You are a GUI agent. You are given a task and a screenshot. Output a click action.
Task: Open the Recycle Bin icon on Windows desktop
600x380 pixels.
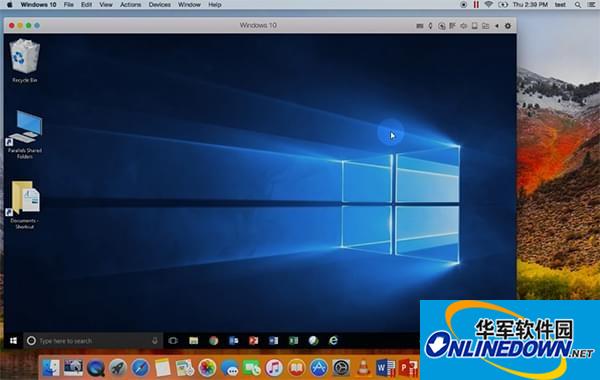[25, 60]
